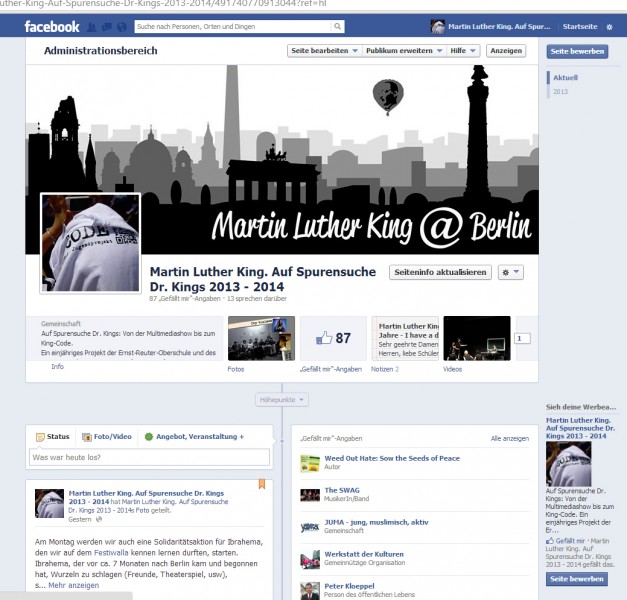Click Weed Out Hate page icon
Screen dimensions: 627x600
click(x=310, y=463)
